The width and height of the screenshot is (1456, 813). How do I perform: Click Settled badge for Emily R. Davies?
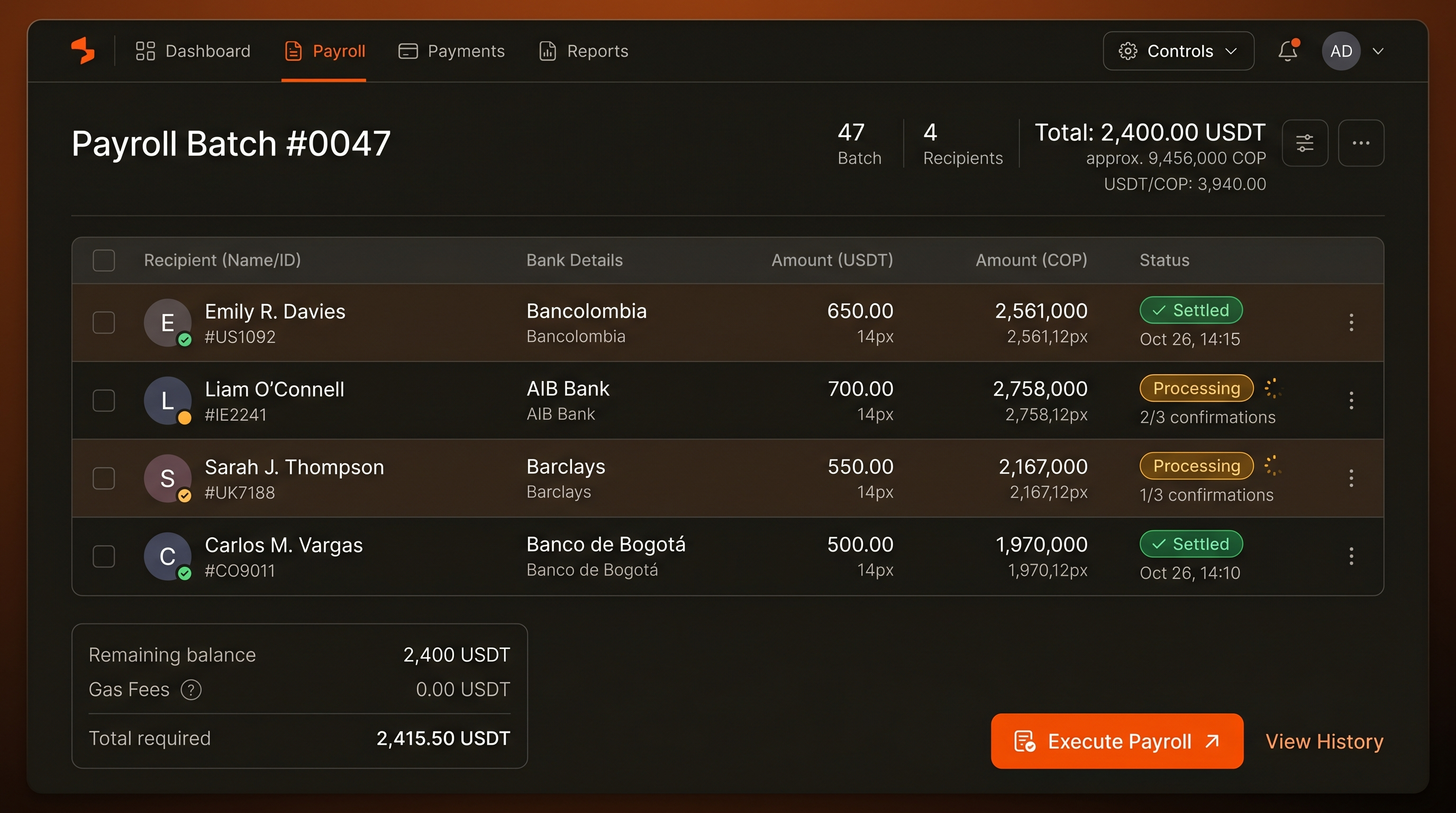click(x=1191, y=310)
